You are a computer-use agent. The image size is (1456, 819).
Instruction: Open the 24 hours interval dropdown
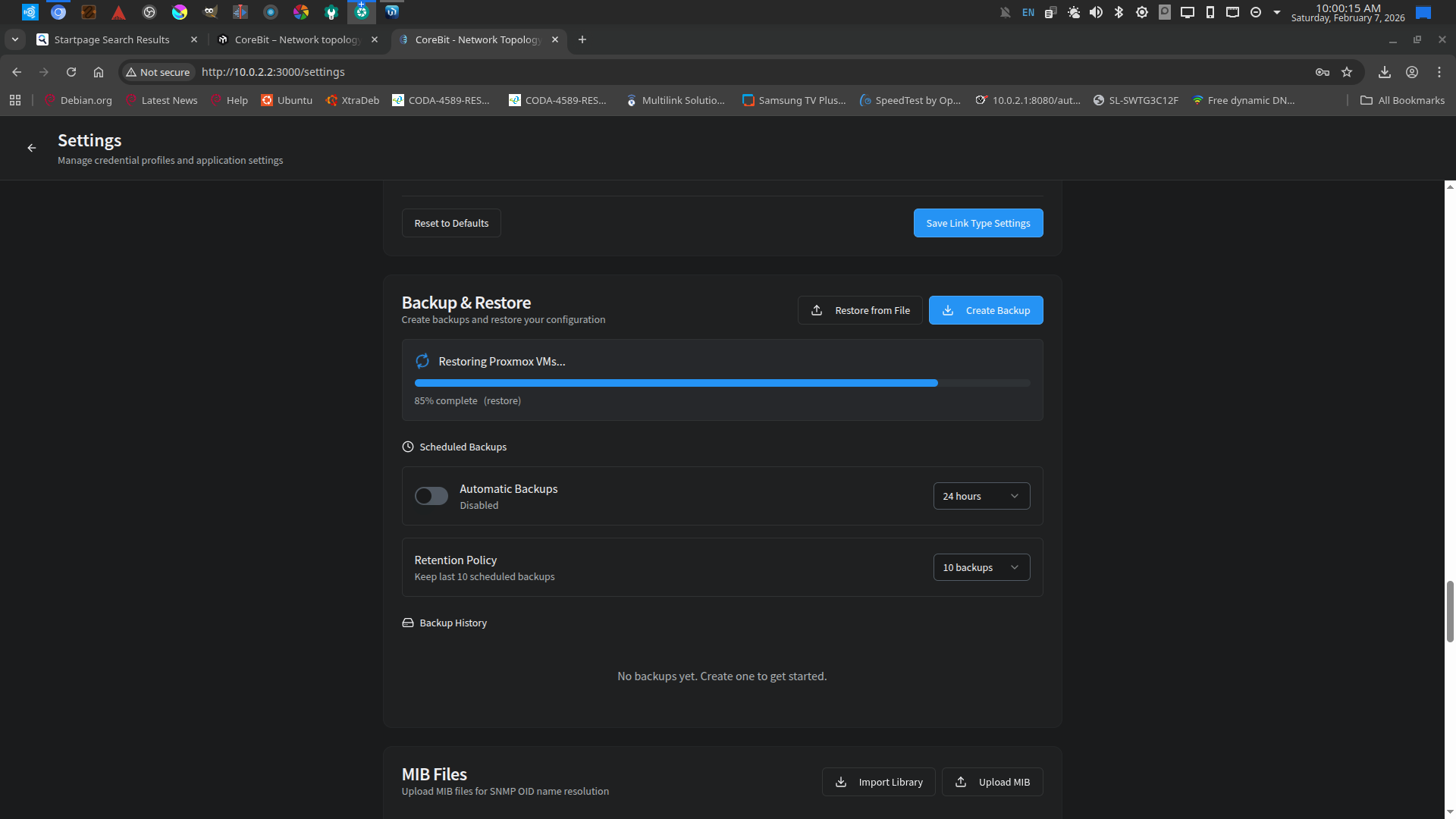(x=981, y=496)
